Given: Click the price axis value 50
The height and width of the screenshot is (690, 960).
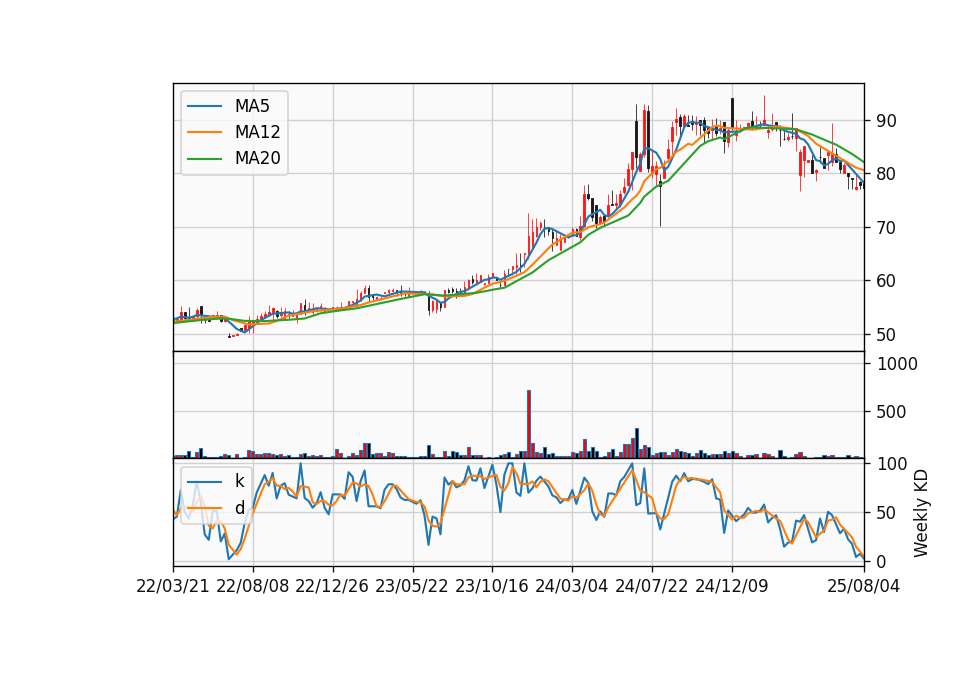Looking at the screenshot, I should [x=887, y=335].
